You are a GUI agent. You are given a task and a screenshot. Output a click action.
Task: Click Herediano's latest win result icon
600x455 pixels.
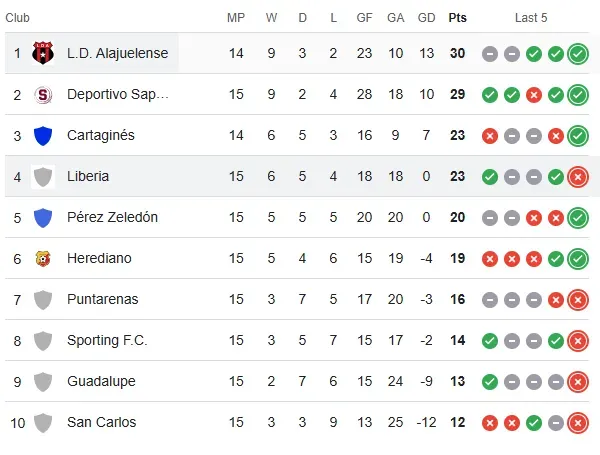[577, 259]
